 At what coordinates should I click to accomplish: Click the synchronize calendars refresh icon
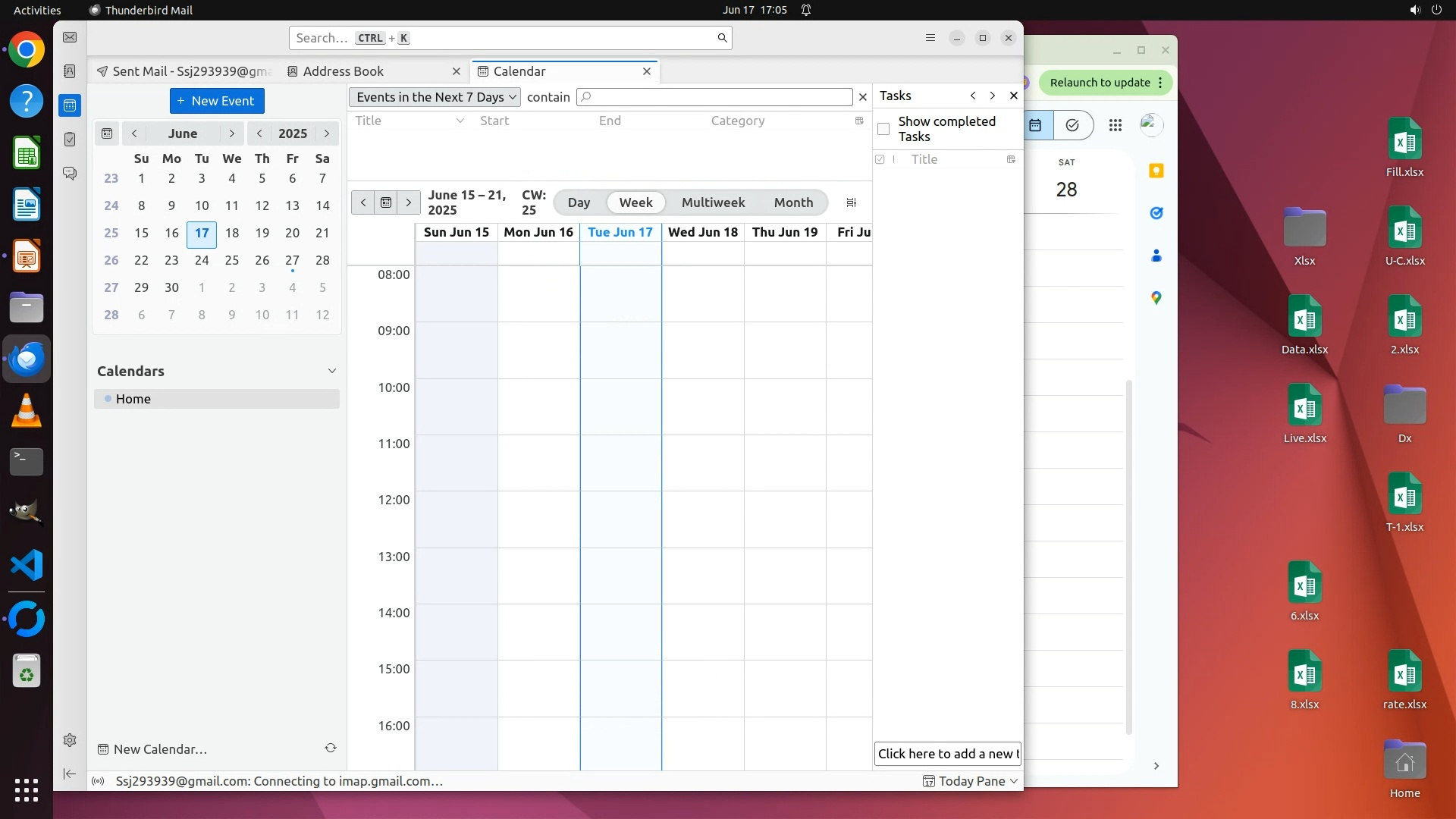click(x=331, y=748)
